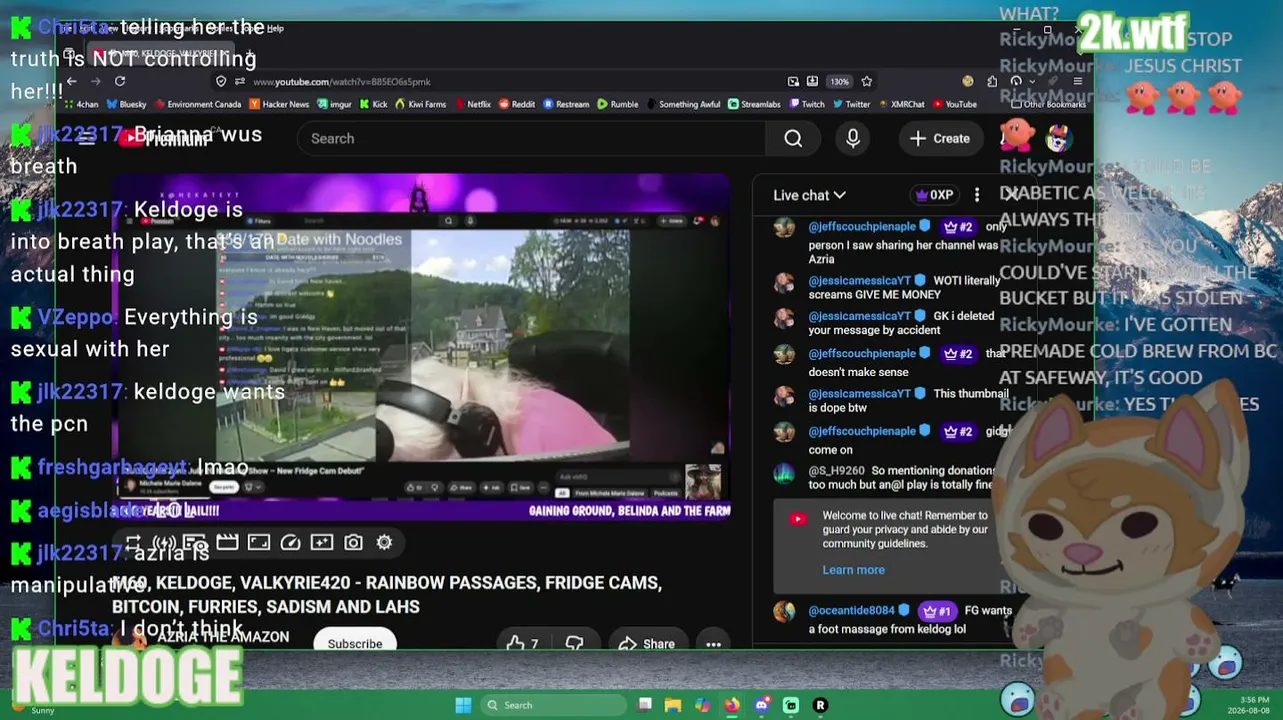Open the 0XP points button in chat
The image size is (1283, 720).
tap(934, 195)
